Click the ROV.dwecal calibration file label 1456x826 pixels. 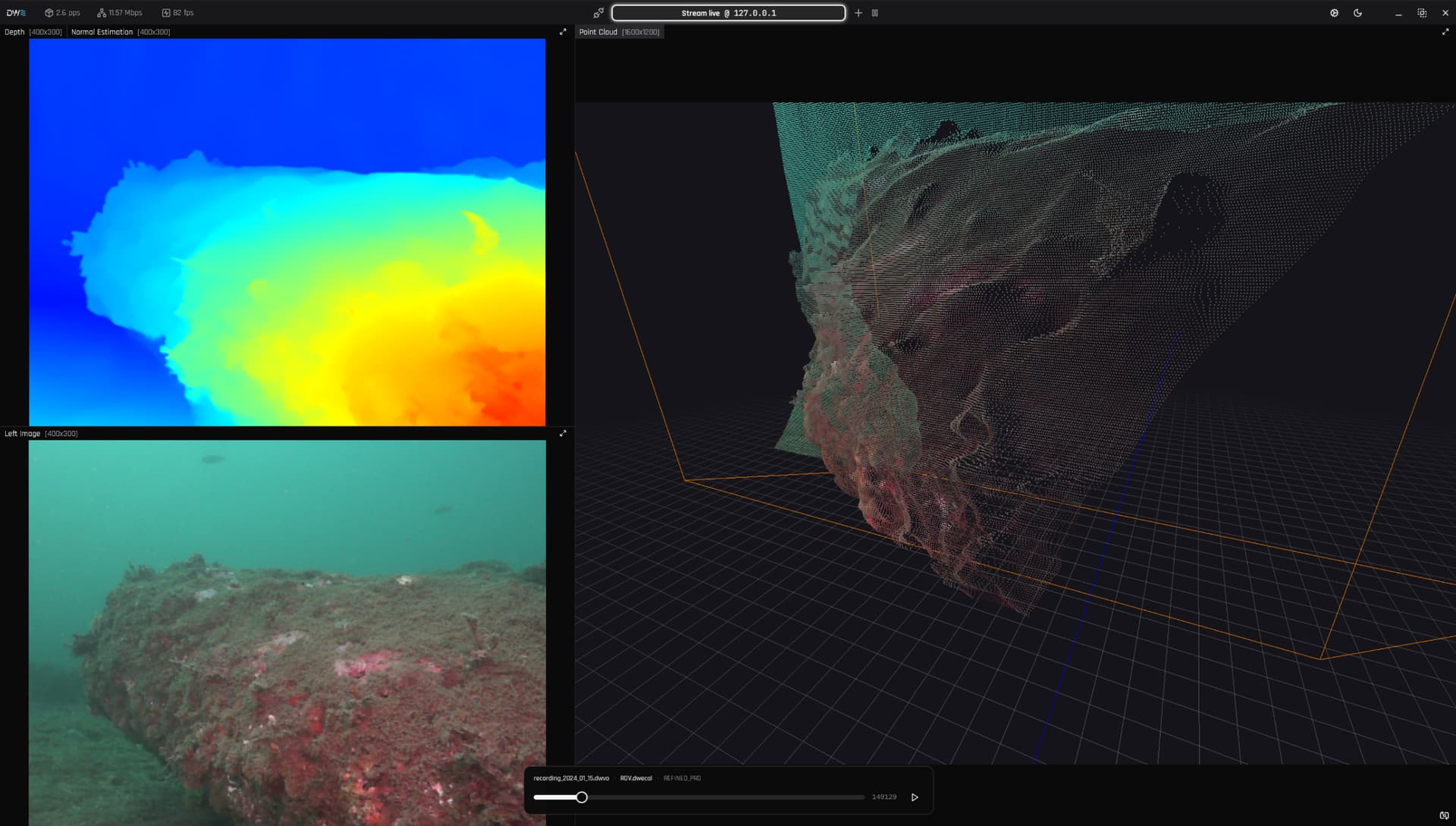click(x=635, y=778)
